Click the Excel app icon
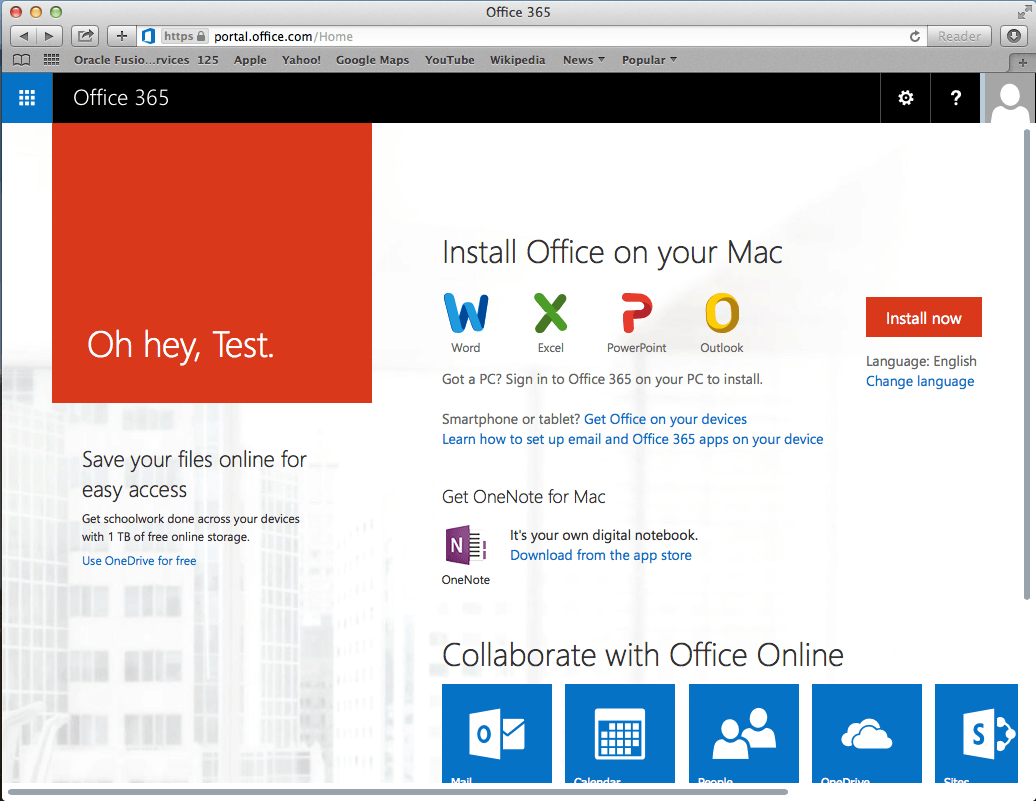The height and width of the screenshot is (801, 1036). click(x=550, y=314)
